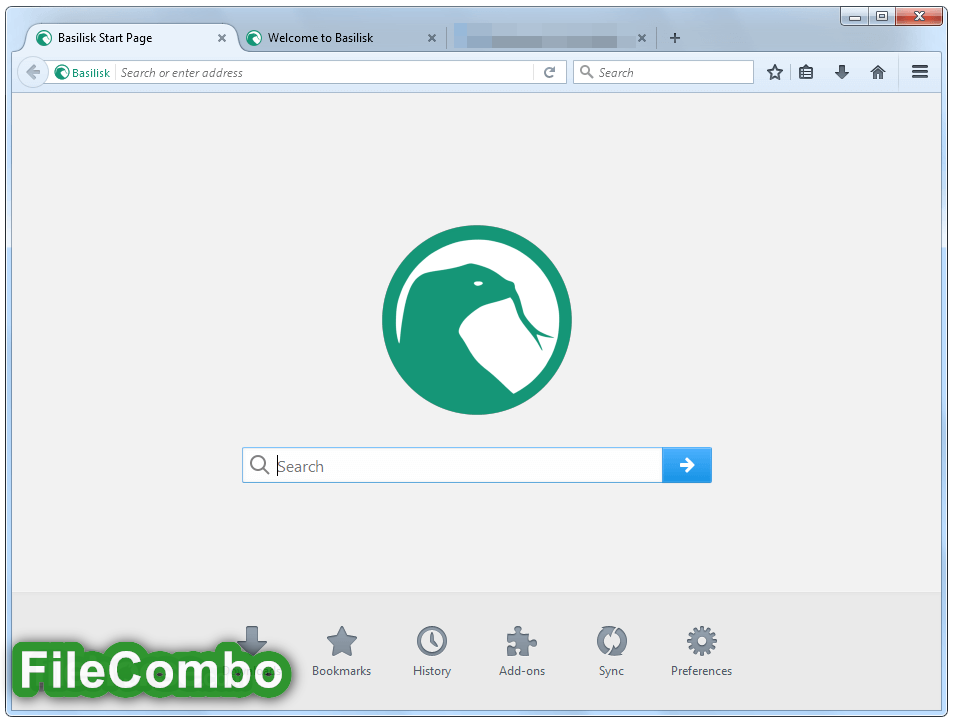Image resolution: width=954 pixels, height=722 pixels.
Task: Open History from the start page
Action: click(432, 651)
